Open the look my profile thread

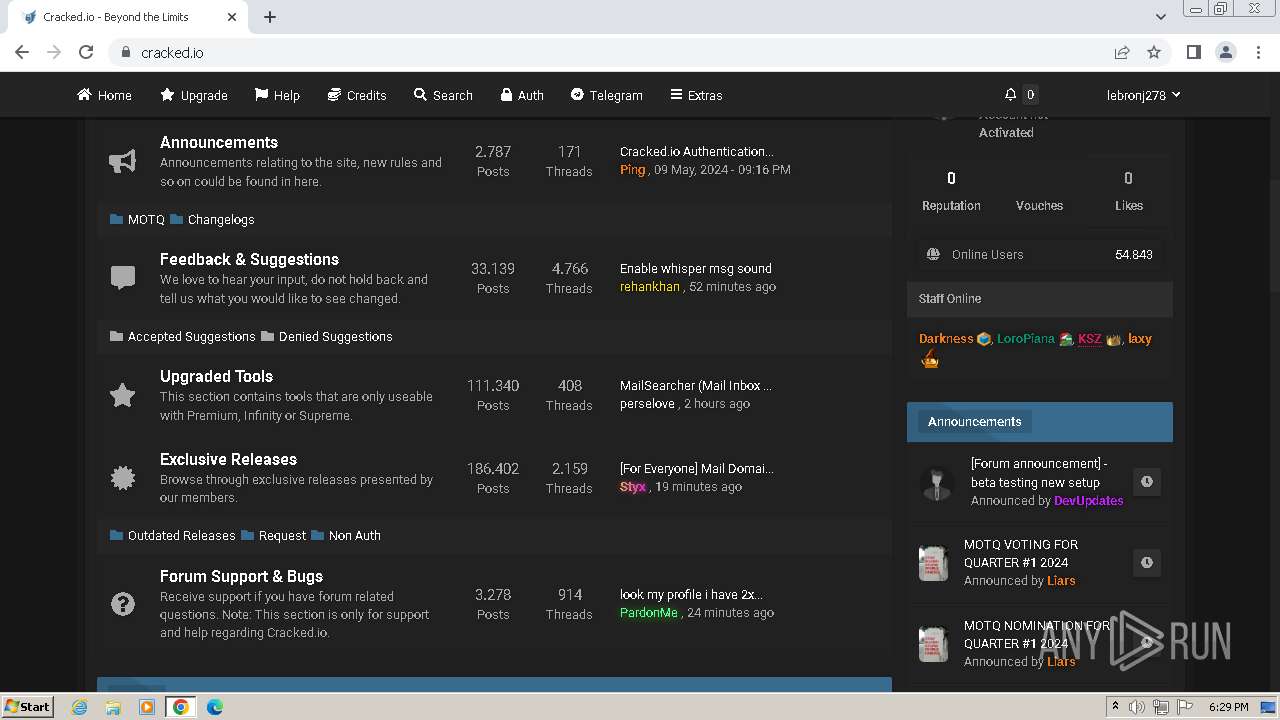tap(691, 594)
